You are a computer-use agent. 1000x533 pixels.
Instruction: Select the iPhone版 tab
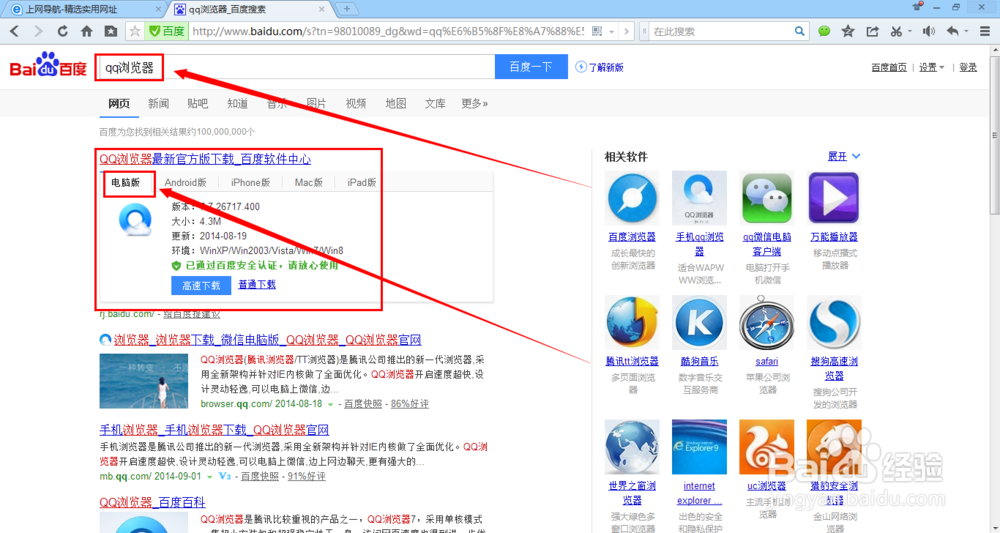point(250,182)
